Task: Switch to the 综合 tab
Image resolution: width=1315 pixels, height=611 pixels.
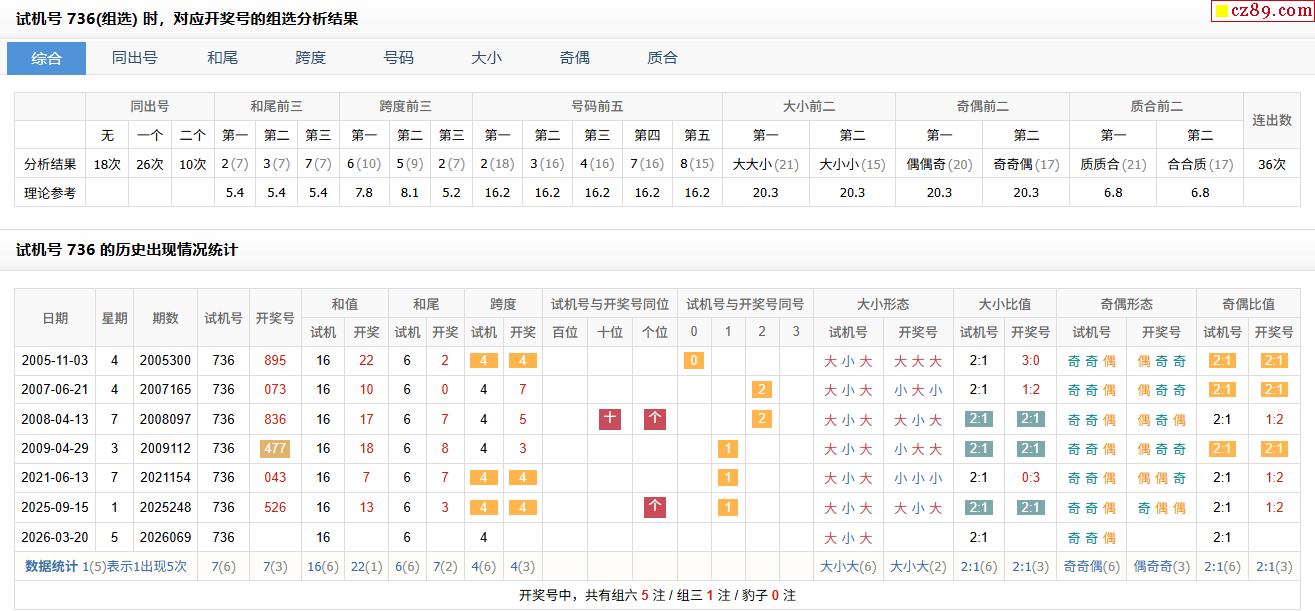Action: tap(46, 58)
